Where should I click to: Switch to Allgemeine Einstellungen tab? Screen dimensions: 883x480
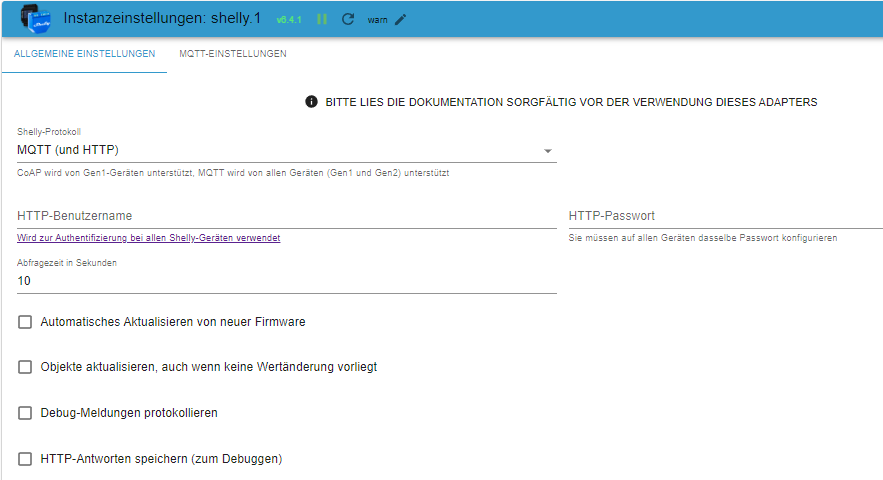click(84, 54)
